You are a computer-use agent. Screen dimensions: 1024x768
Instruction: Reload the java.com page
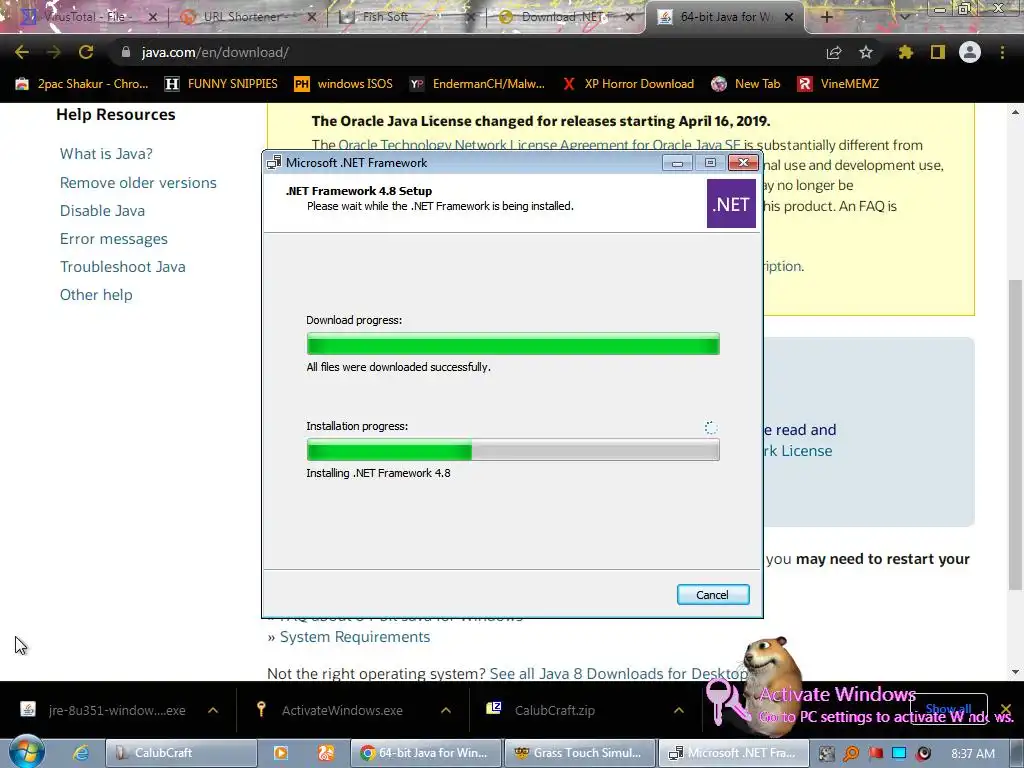tap(86, 52)
